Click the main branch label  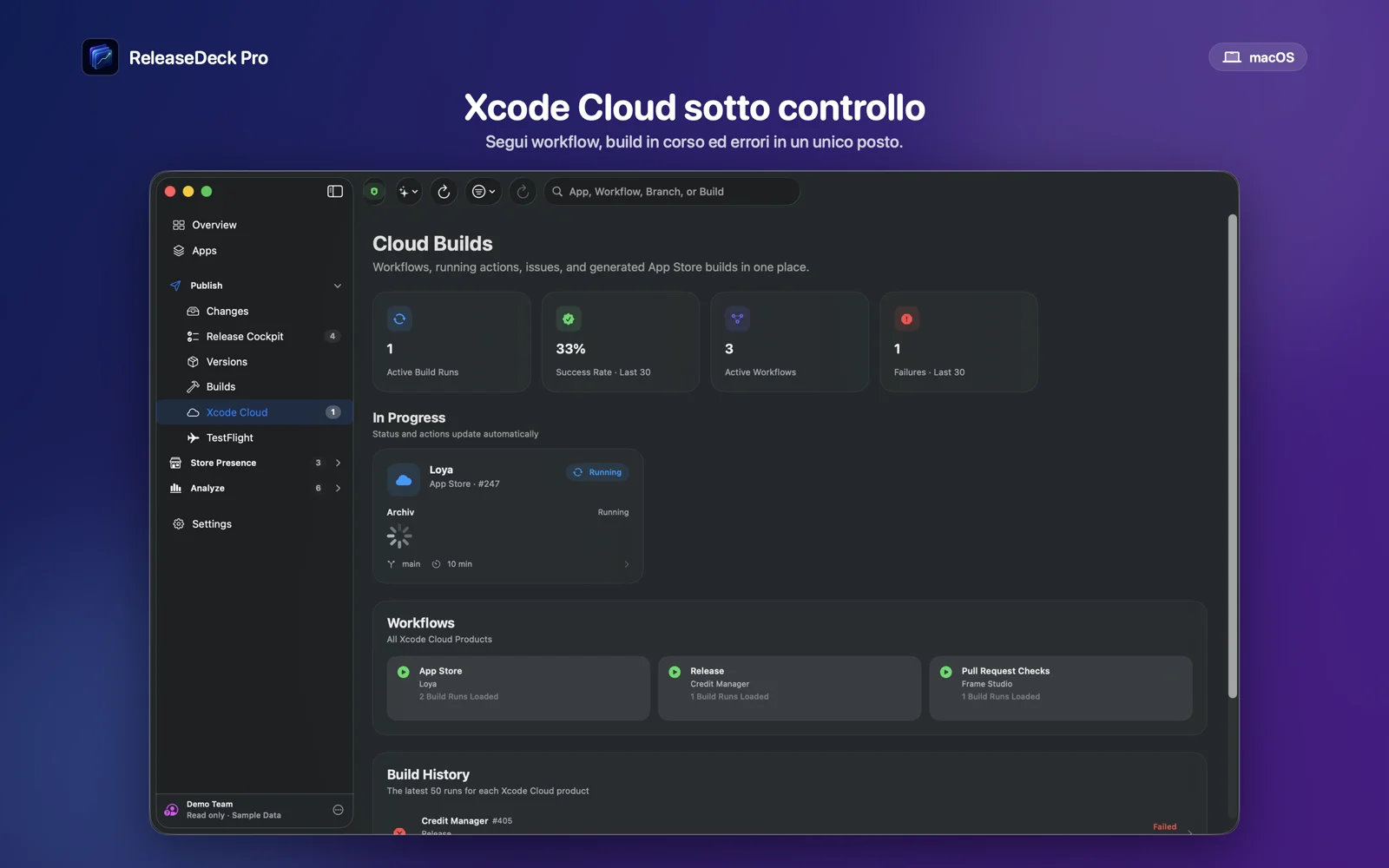[x=411, y=564]
